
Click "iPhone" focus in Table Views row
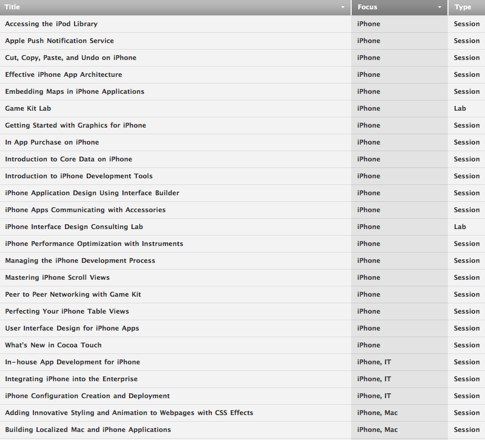[369, 311]
